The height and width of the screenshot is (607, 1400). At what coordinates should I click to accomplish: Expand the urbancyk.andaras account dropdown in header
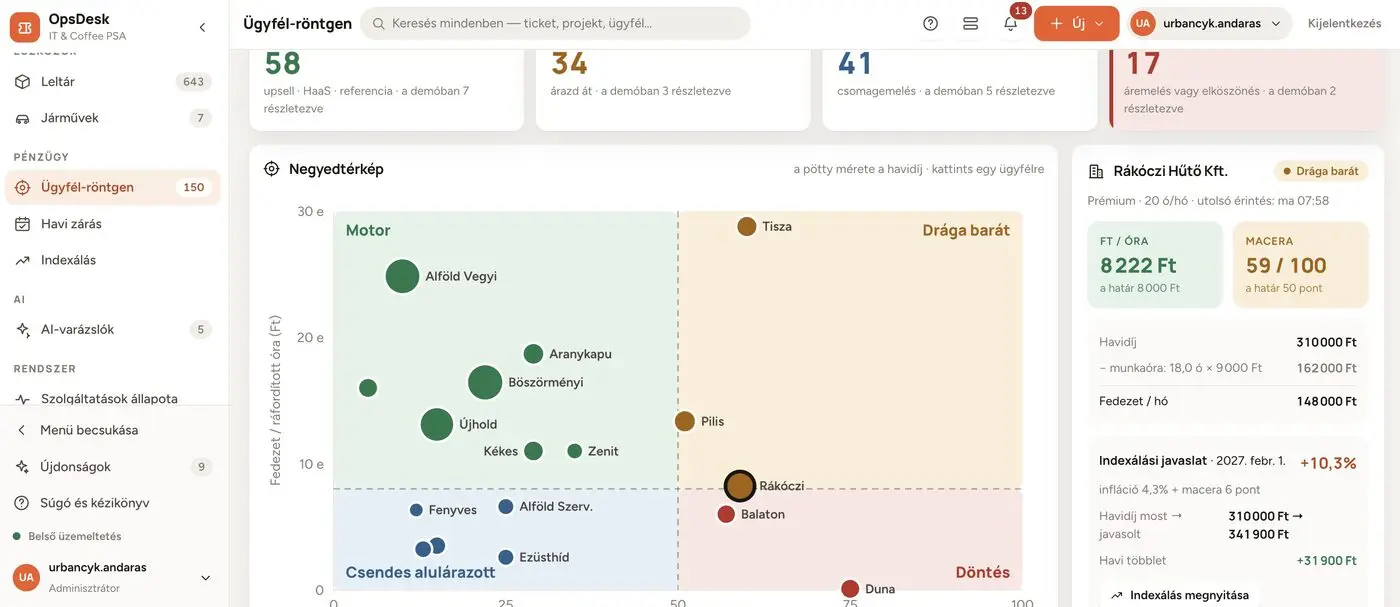(1209, 23)
